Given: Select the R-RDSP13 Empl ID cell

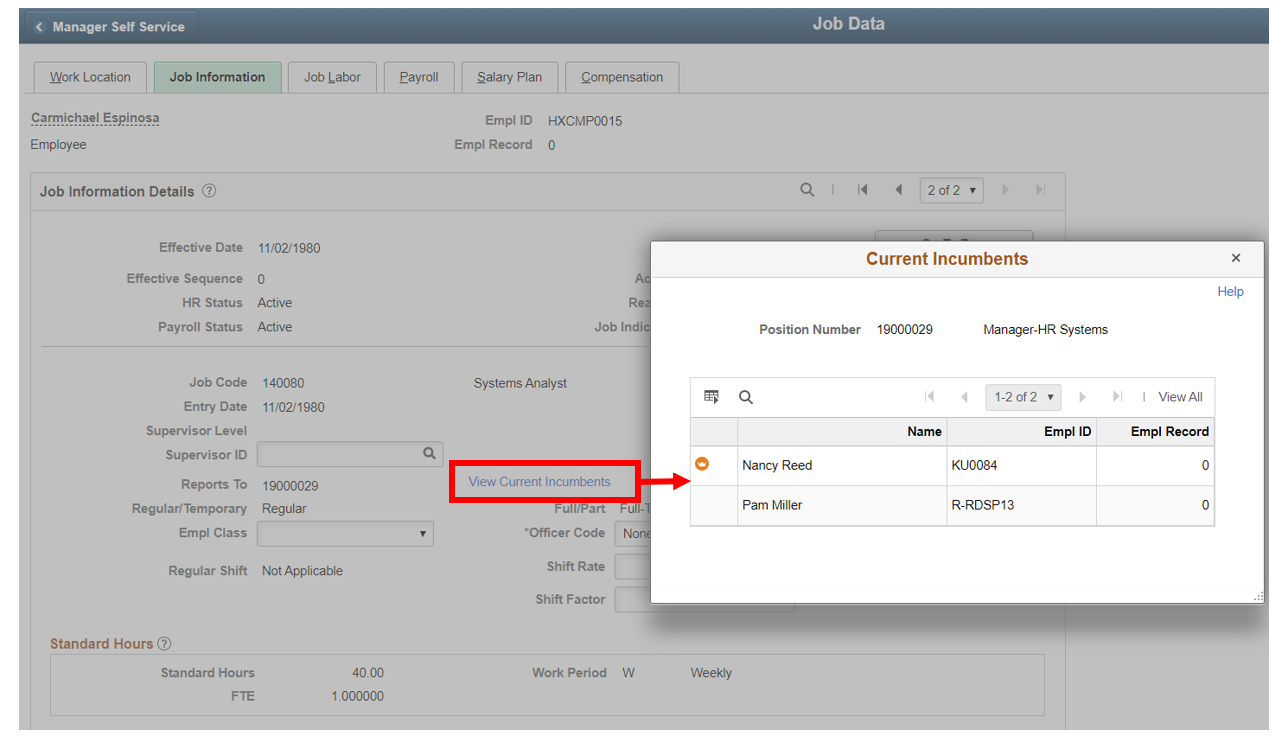Looking at the screenshot, I should click(1021, 505).
